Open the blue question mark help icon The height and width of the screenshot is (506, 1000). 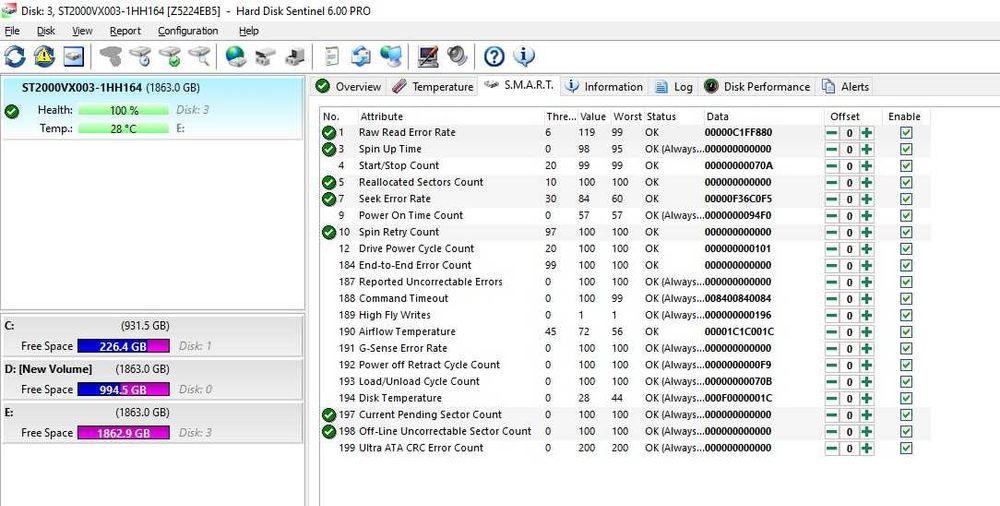[x=494, y=56]
